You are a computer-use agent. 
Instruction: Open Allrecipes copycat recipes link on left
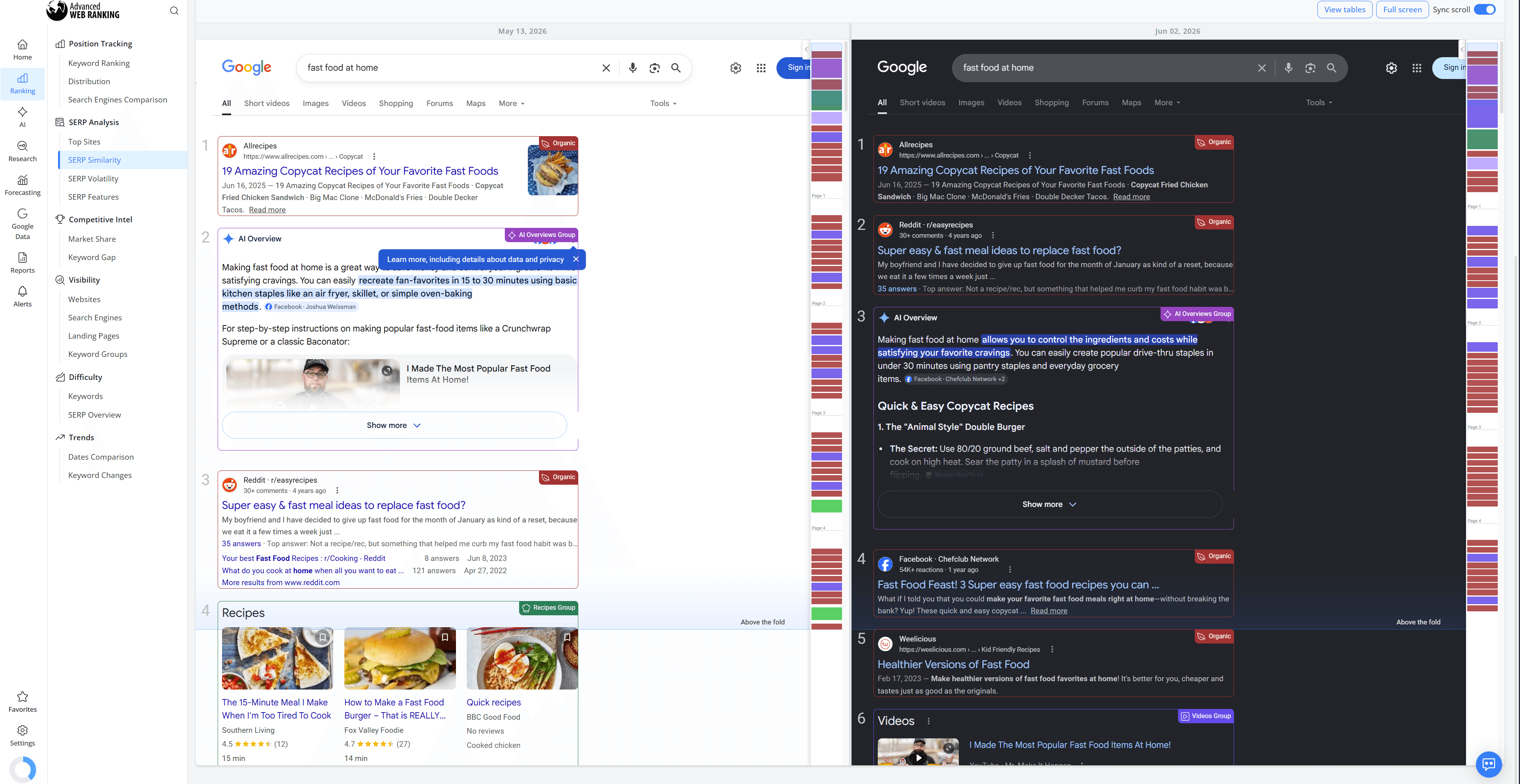click(x=360, y=171)
